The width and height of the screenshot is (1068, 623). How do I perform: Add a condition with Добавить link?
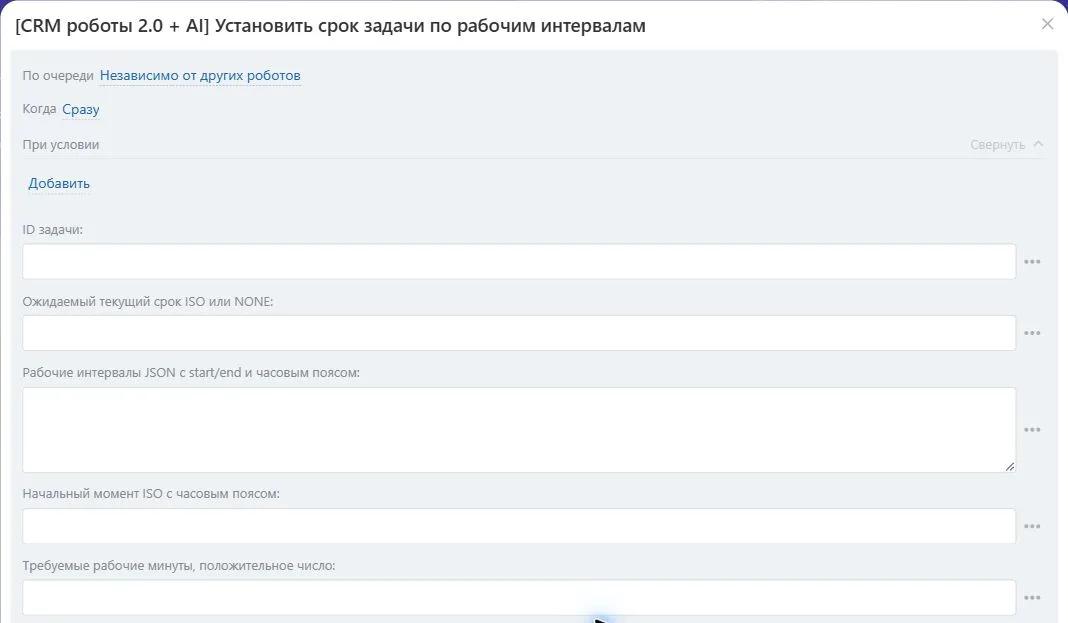[59, 183]
